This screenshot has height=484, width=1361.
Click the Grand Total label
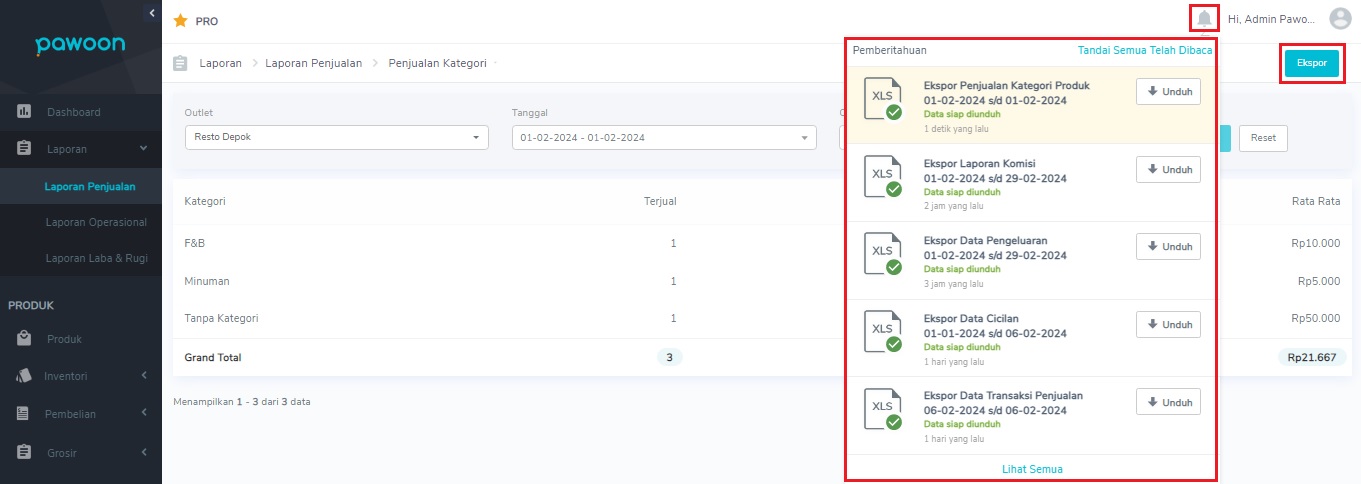point(213,357)
